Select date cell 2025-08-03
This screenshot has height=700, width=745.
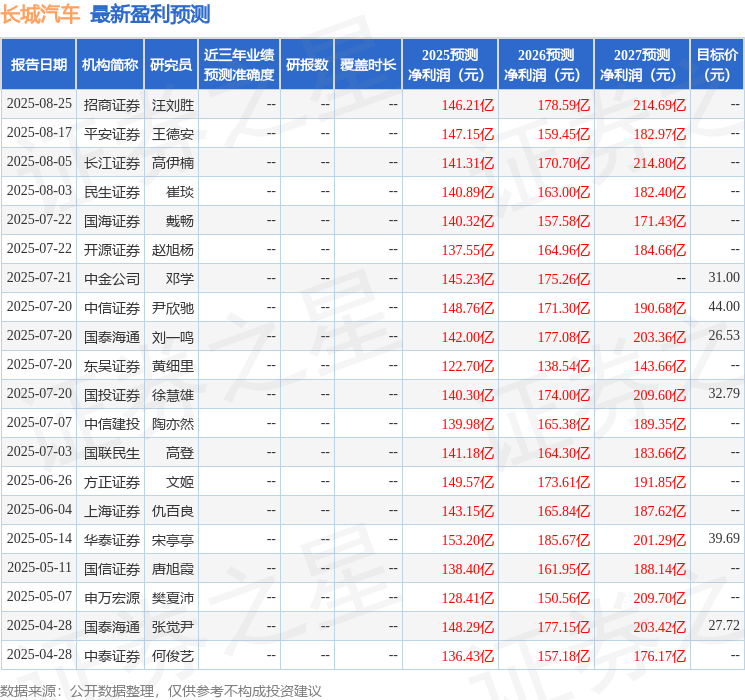[x=39, y=191]
